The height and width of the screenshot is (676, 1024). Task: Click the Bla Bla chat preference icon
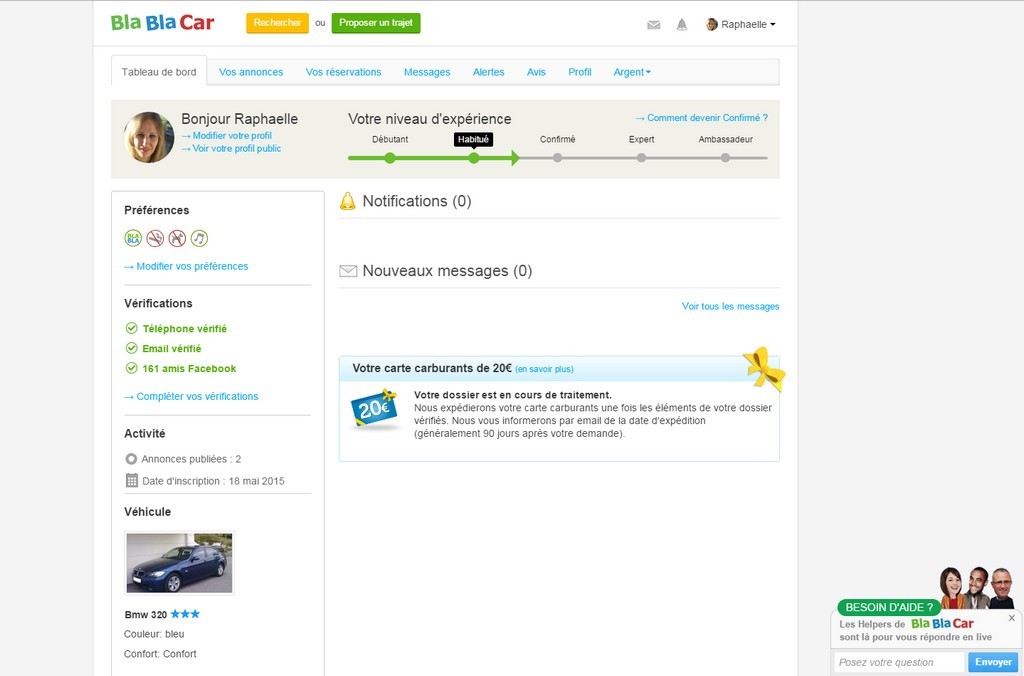tap(133, 238)
